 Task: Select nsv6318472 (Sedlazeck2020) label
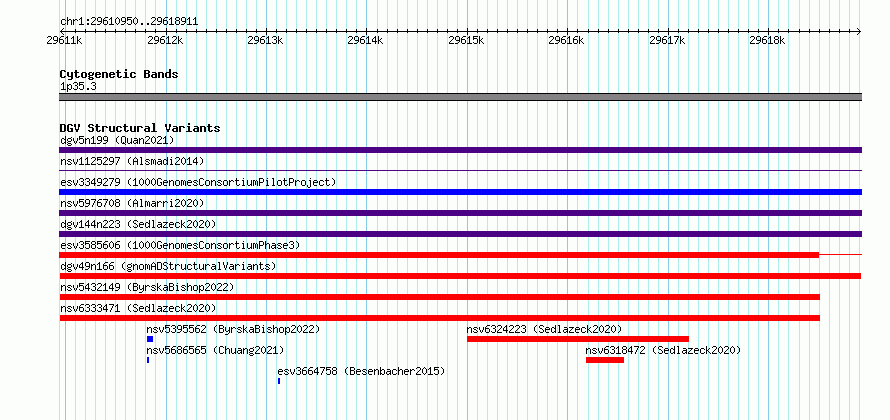pyautogui.click(x=664, y=350)
